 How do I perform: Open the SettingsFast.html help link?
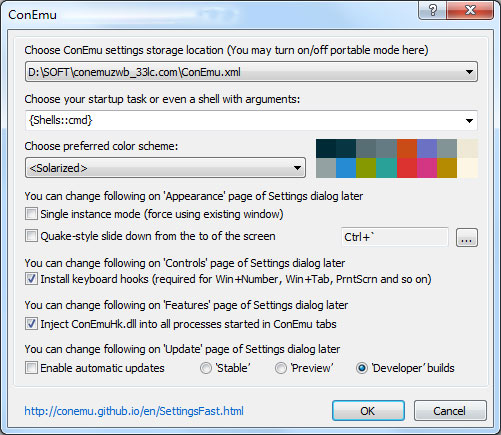134,411
